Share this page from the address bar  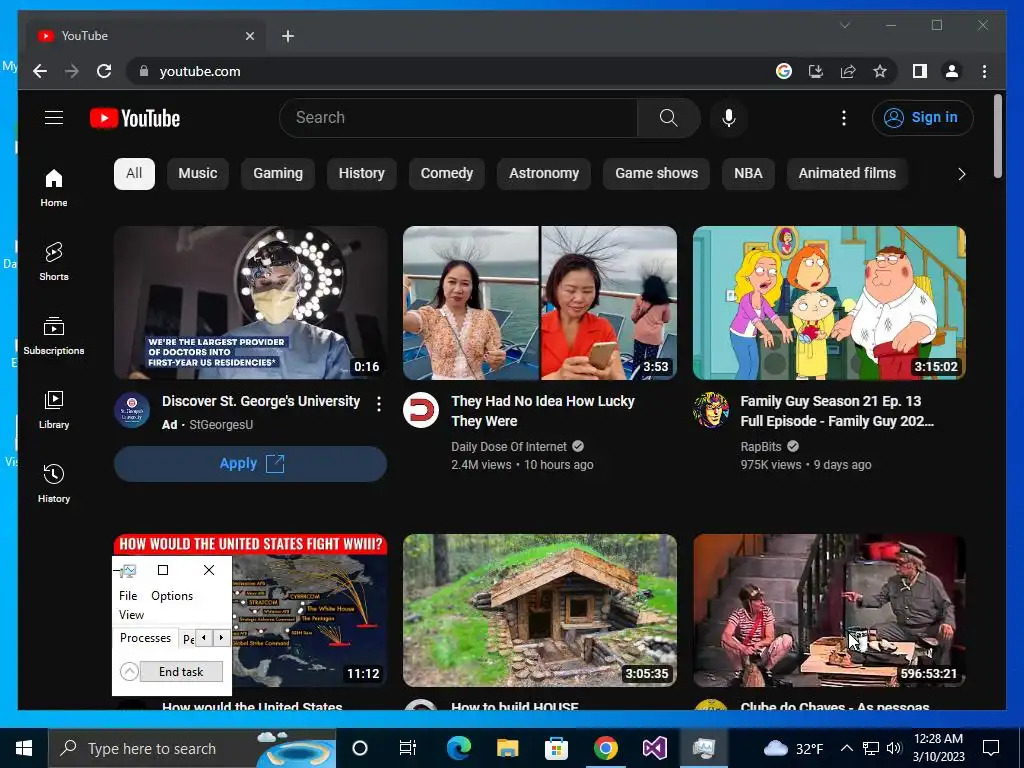(x=848, y=71)
